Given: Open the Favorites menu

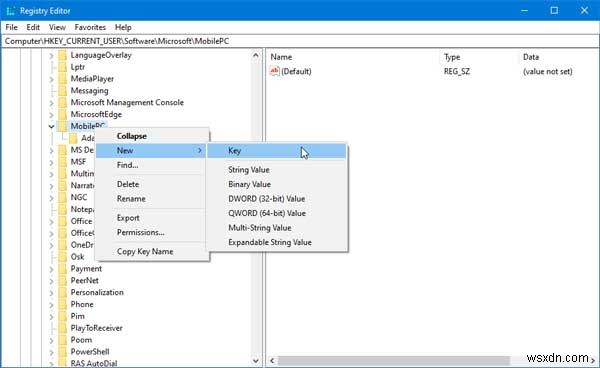Looking at the screenshot, I should pos(90,27).
